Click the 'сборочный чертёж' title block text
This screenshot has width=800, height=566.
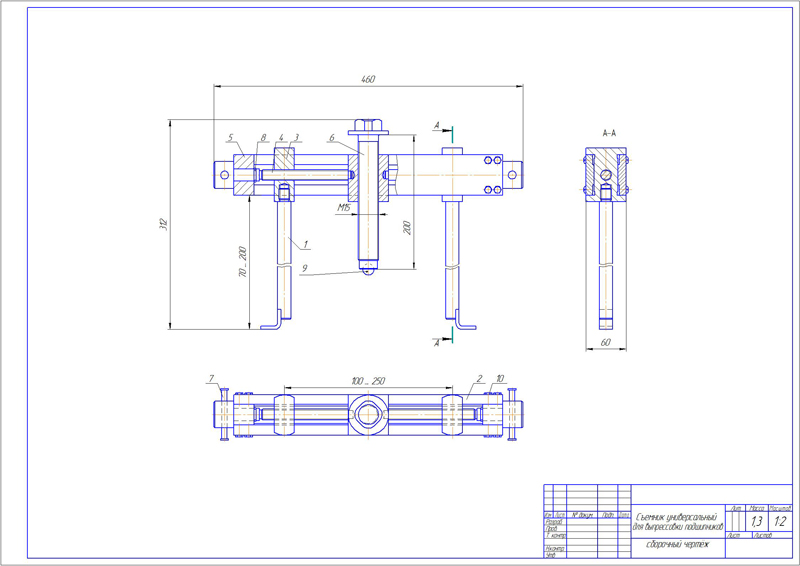(x=678, y=544)
